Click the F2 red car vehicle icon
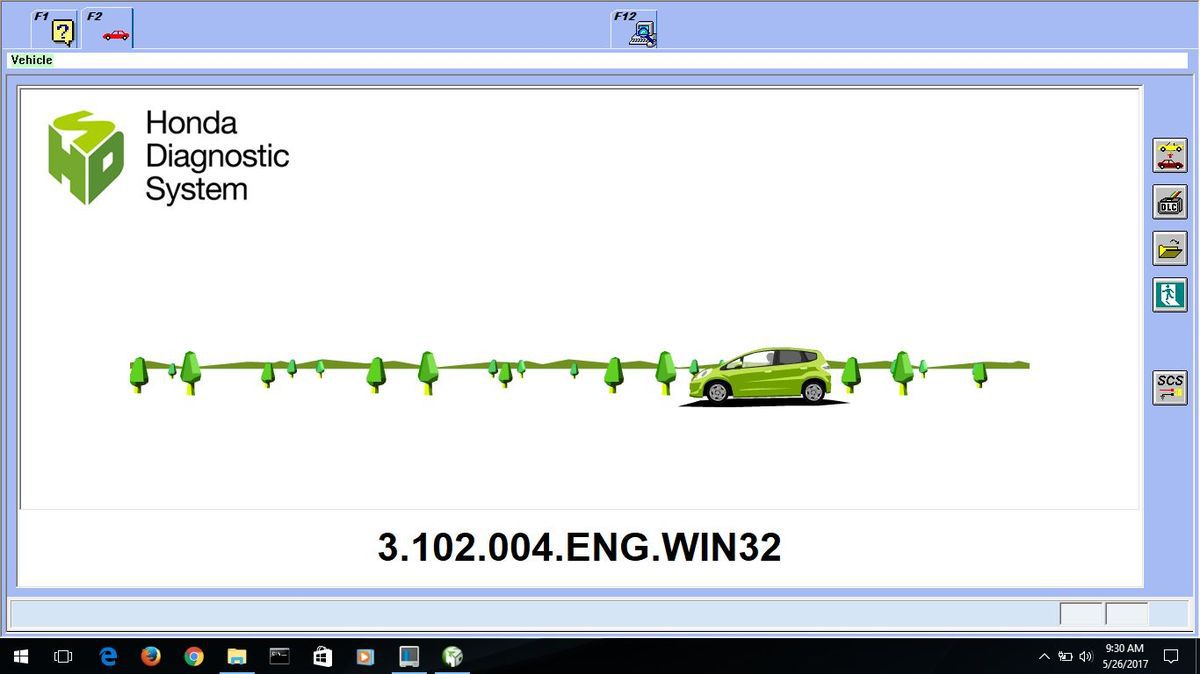 coord(108,29)
